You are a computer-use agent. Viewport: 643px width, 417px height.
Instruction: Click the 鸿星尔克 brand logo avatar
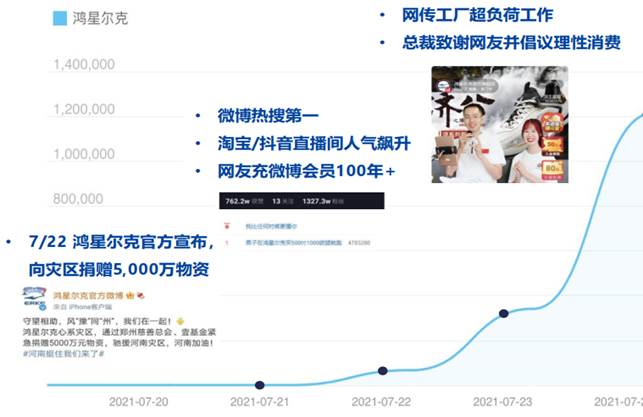(x=34, y=298)
